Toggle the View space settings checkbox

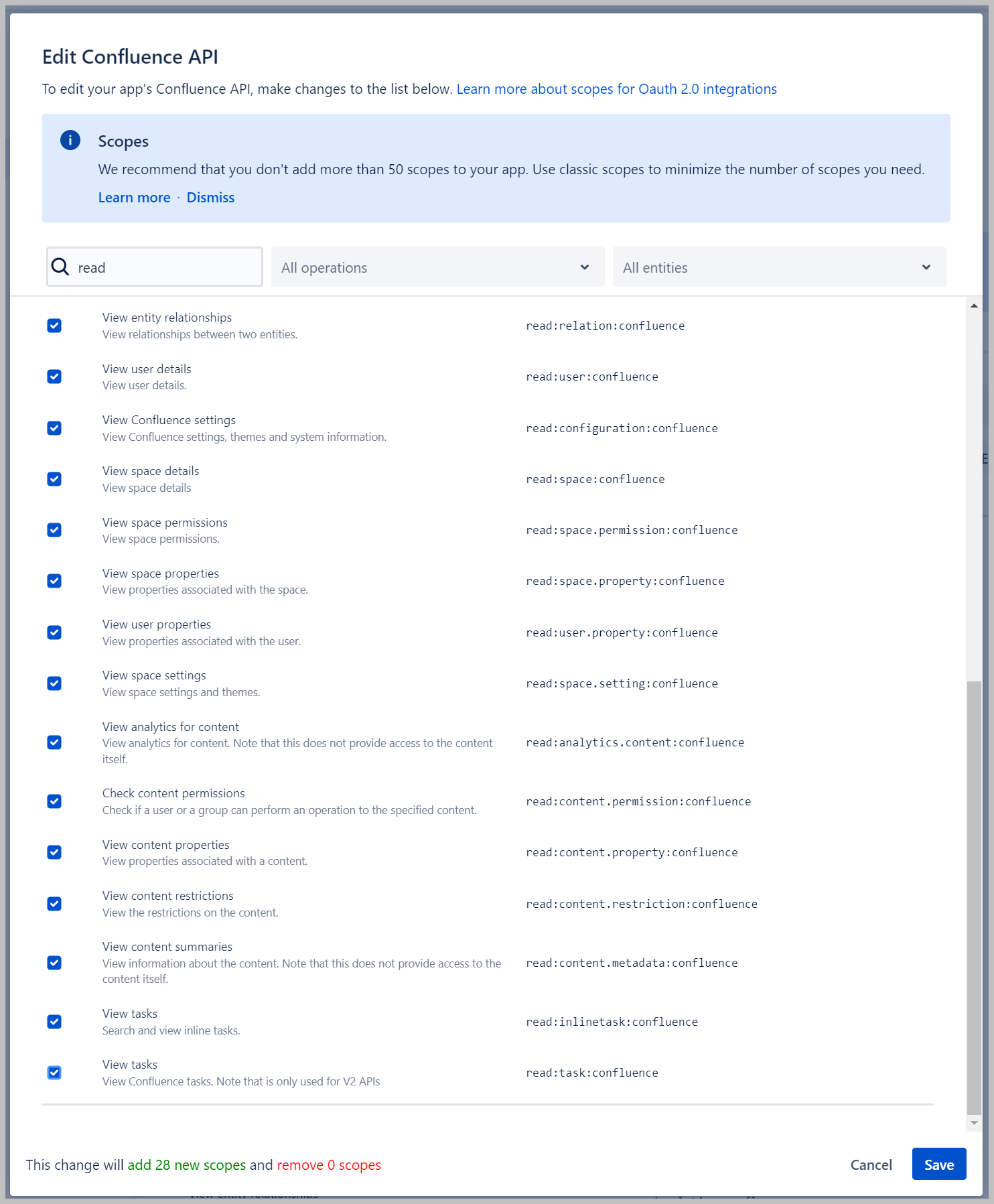point(54,683)
